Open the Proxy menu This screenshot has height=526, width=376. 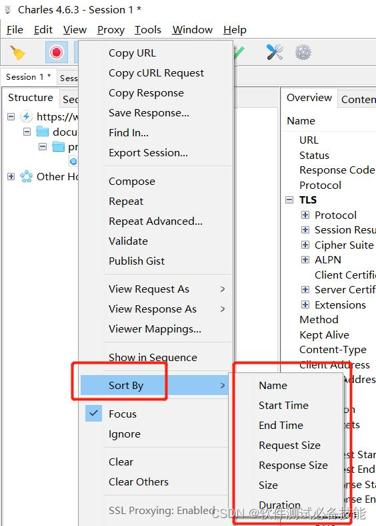click(x=111, y=30)
